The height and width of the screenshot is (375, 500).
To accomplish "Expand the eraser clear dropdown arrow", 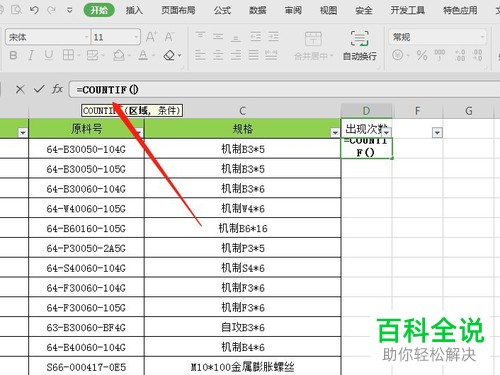I will [x=180, y=55].
